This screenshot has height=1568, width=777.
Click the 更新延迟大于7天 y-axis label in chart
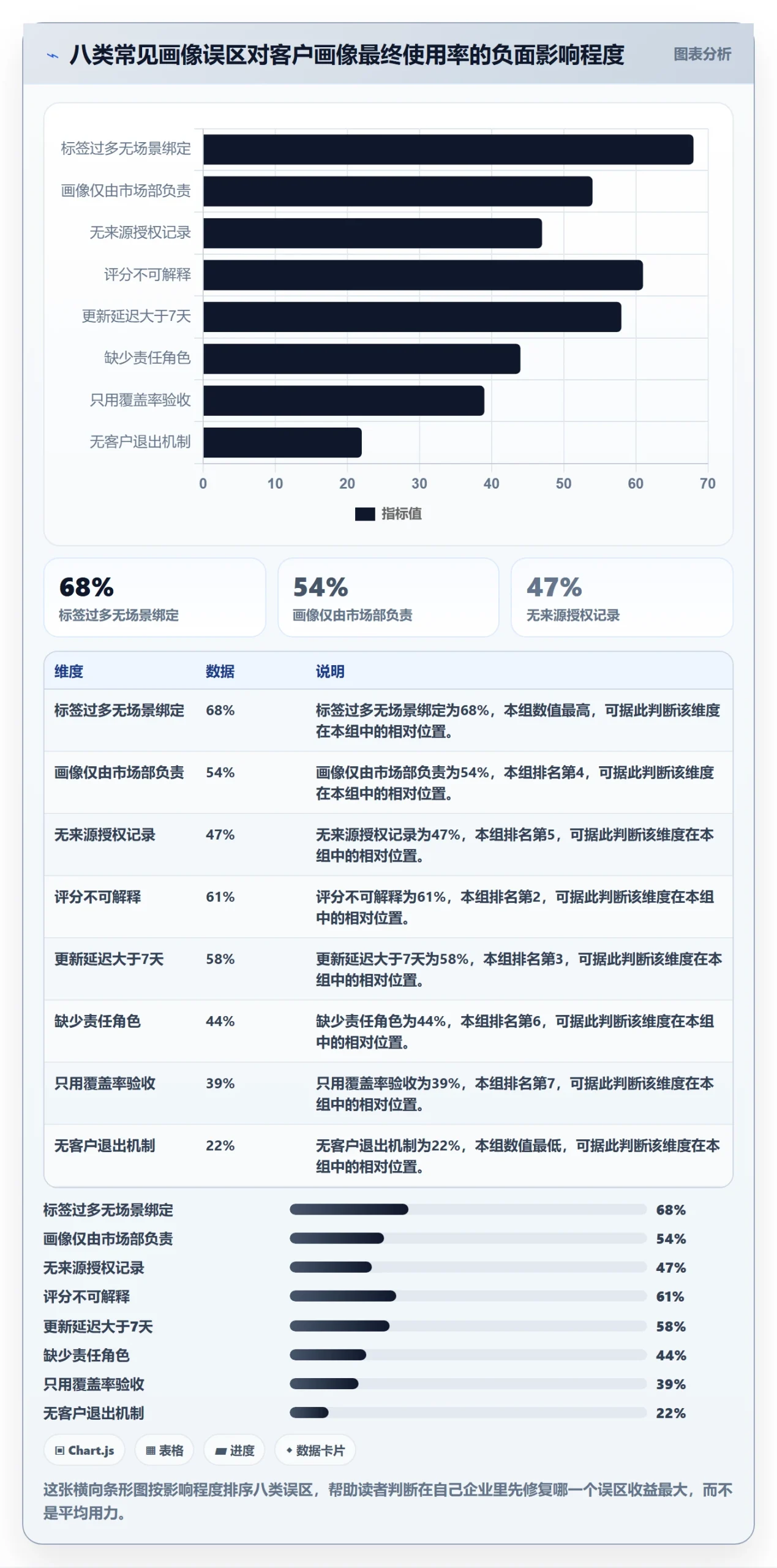pyautogui.click(x=137, y=316)
